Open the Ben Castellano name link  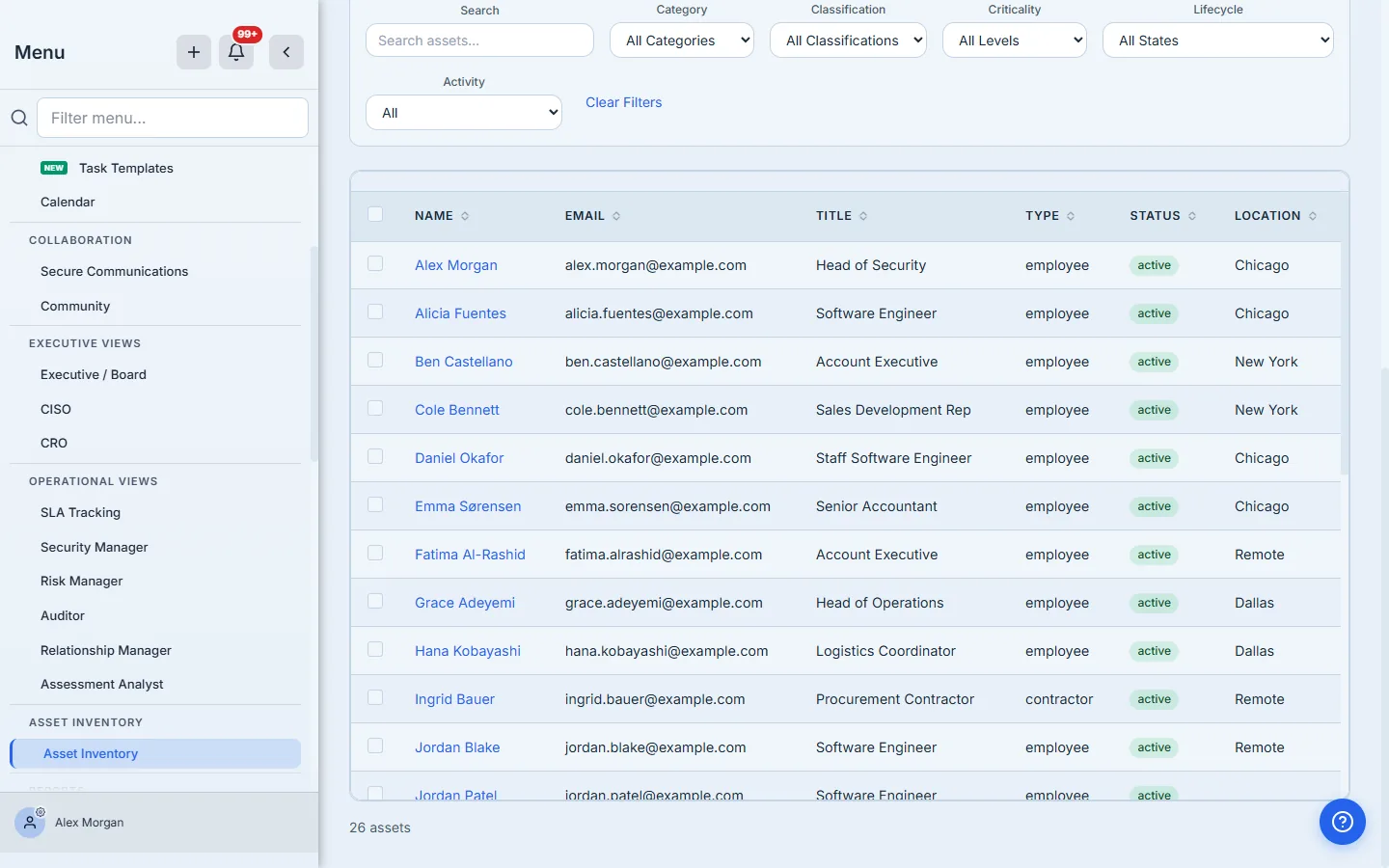click(x=464, y=362)
